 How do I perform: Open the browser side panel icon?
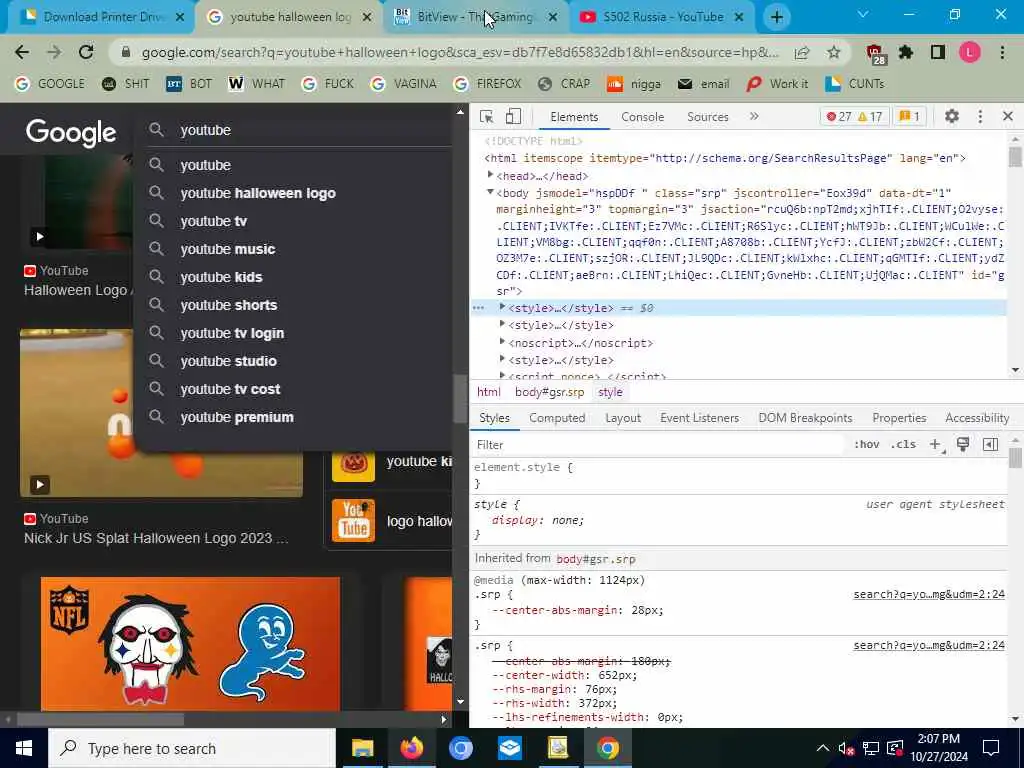tap(938, 52)
